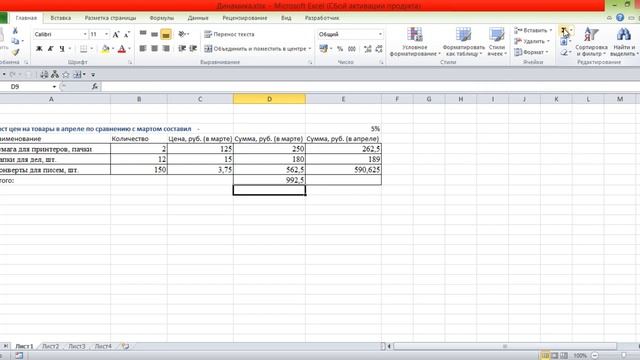
Task: Switch to sheet Лист2
Action: (x=51, y=346)
